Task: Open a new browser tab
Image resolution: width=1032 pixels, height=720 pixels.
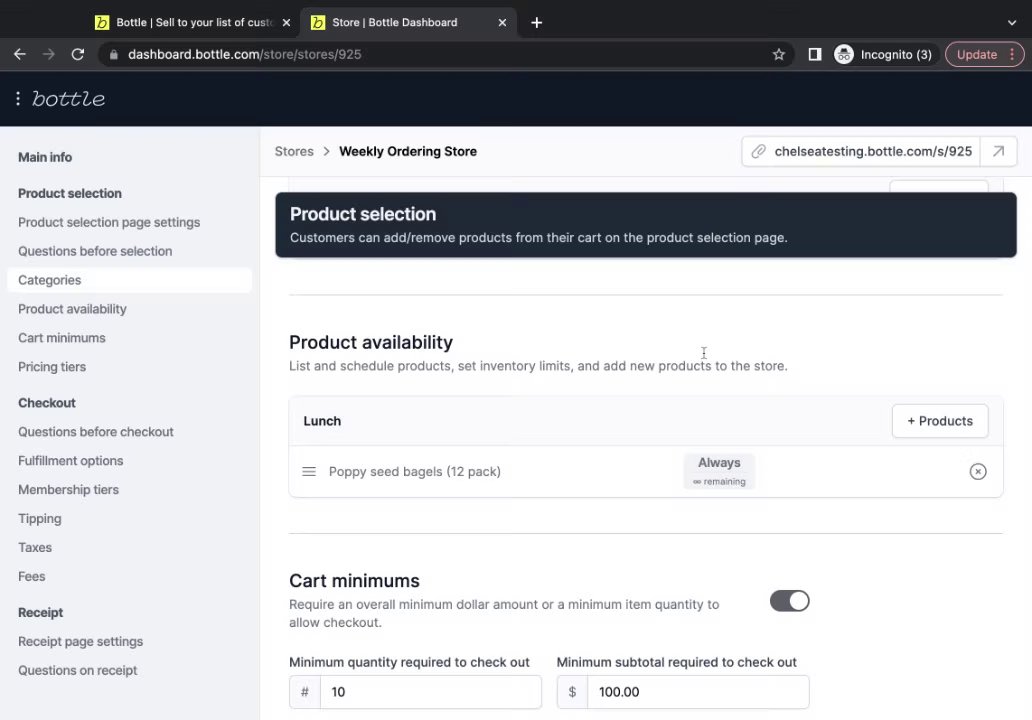Action: click(x=537, y=22)
